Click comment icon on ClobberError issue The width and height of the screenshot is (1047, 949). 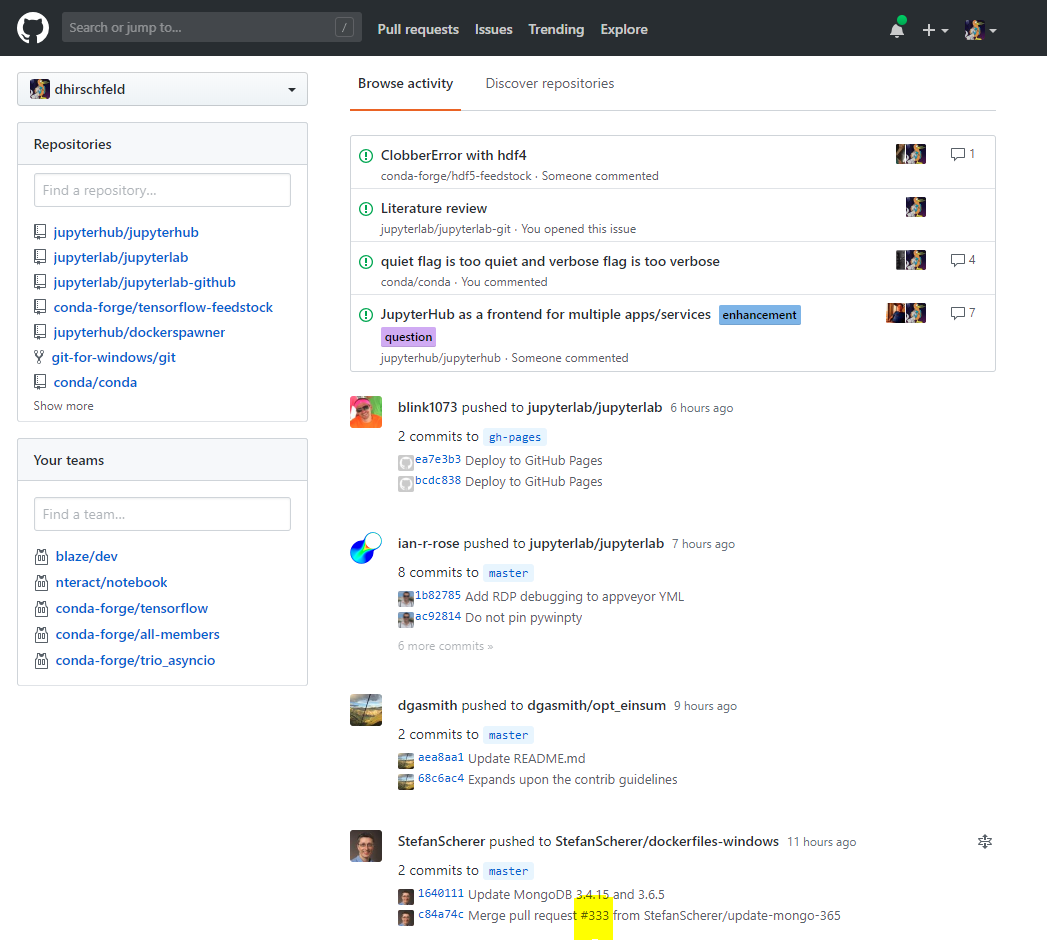958,154
